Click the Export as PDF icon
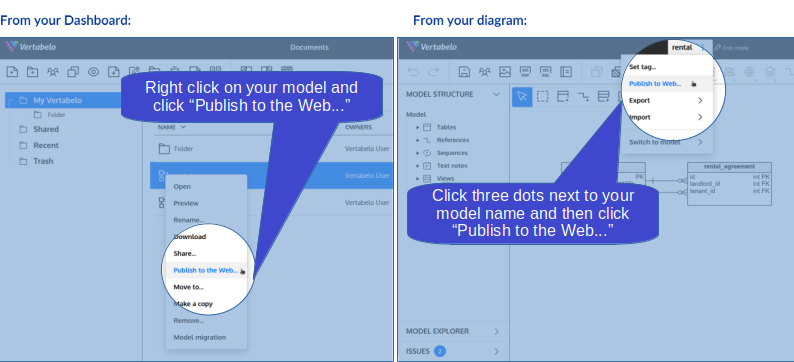 tap(525, 71)
